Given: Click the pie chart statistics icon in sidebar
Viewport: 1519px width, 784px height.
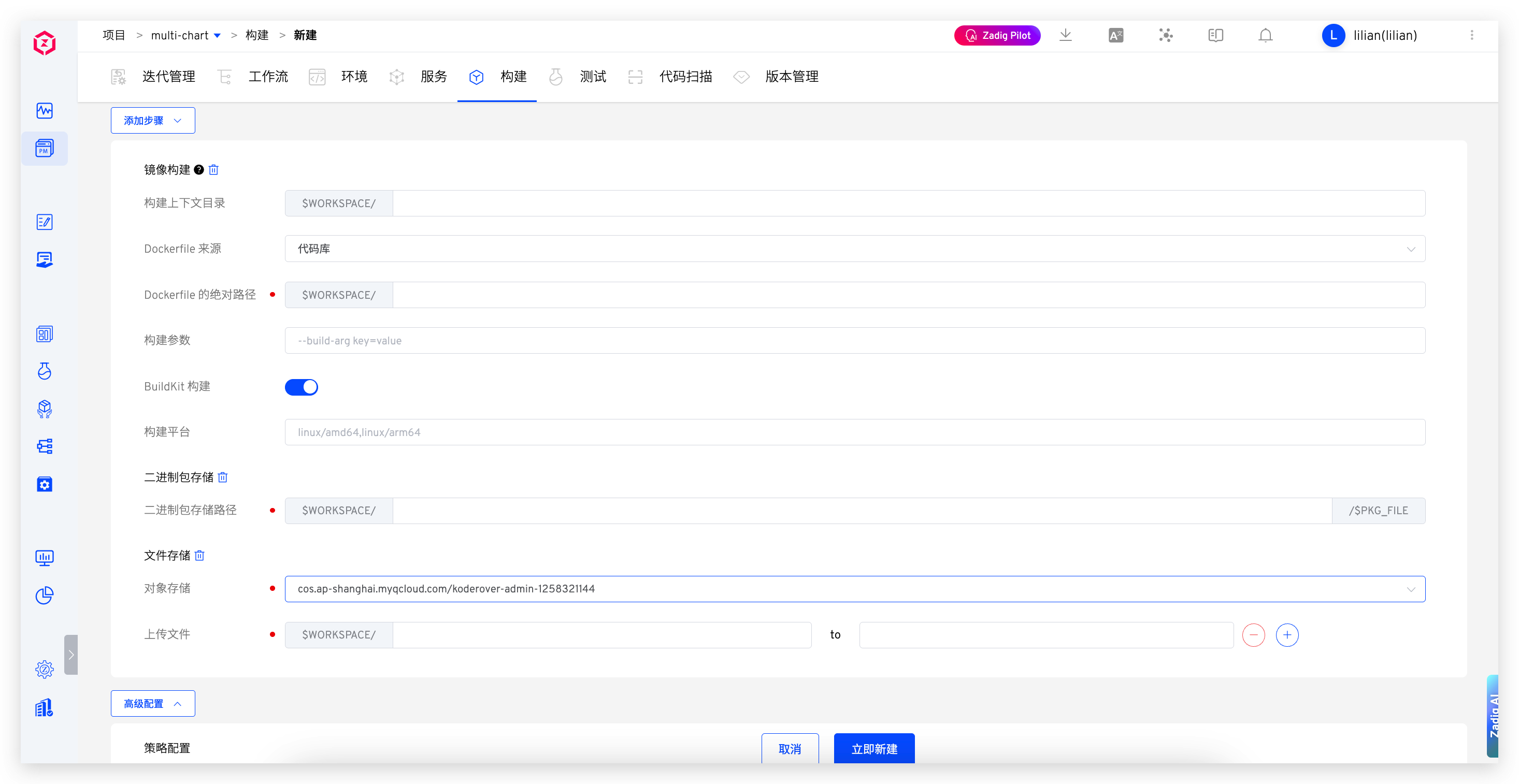Looking at the screenshot, I should tap(45, 596).
